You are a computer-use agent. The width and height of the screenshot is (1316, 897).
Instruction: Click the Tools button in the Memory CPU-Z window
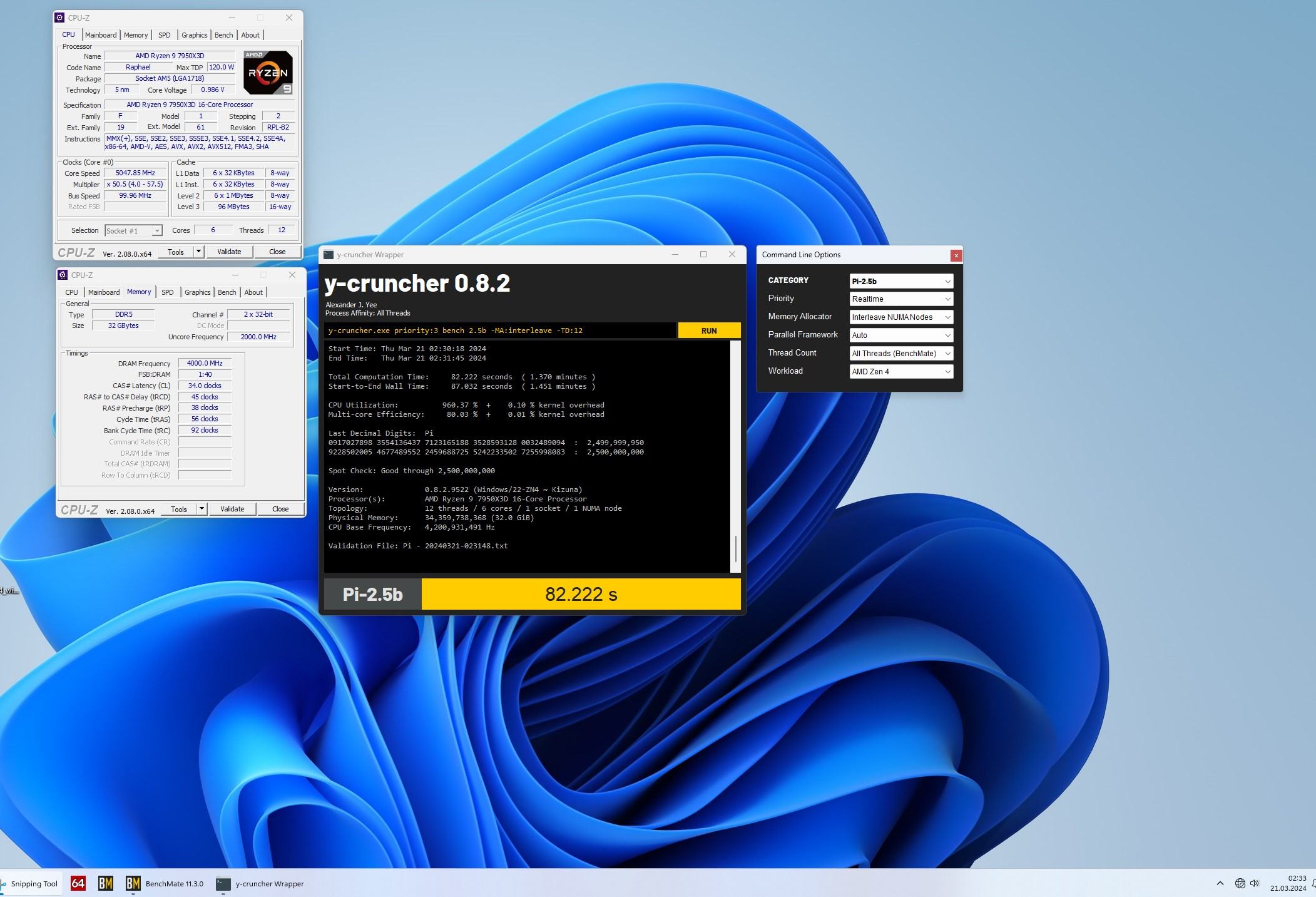pos(179,509)
